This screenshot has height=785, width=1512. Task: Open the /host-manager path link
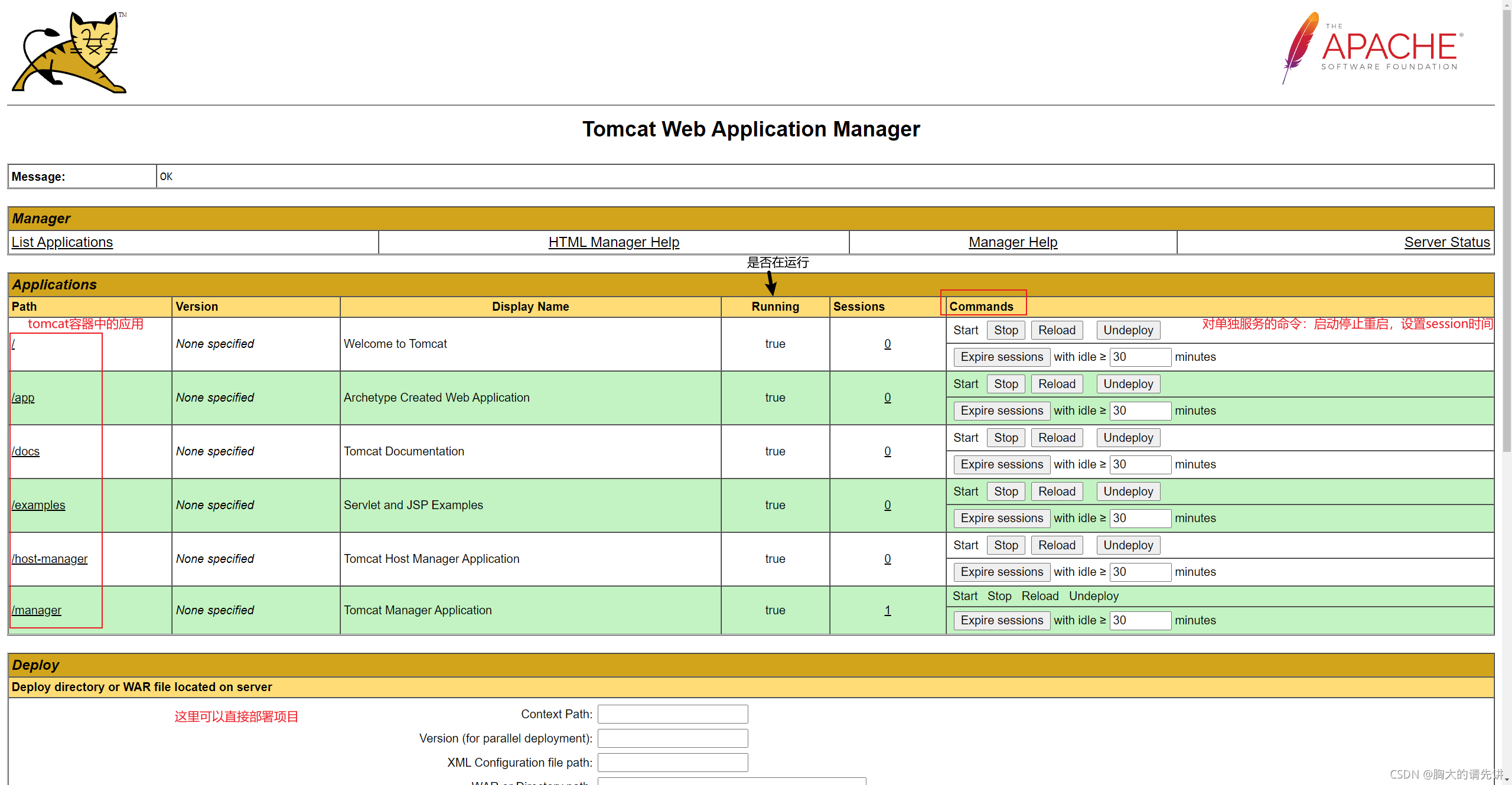click(x=50, y=559)
